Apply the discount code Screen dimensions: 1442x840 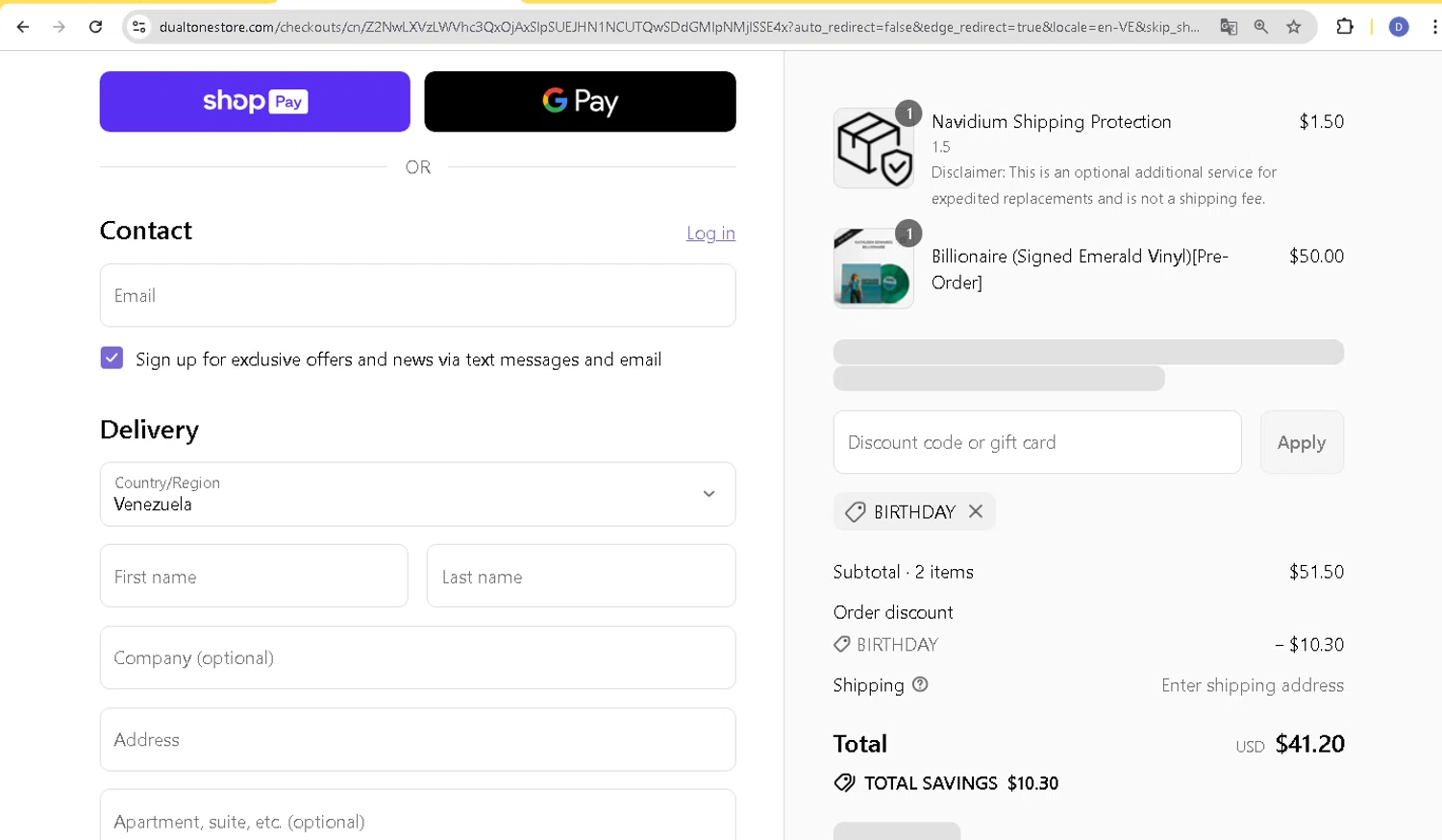click(1302, 442)
